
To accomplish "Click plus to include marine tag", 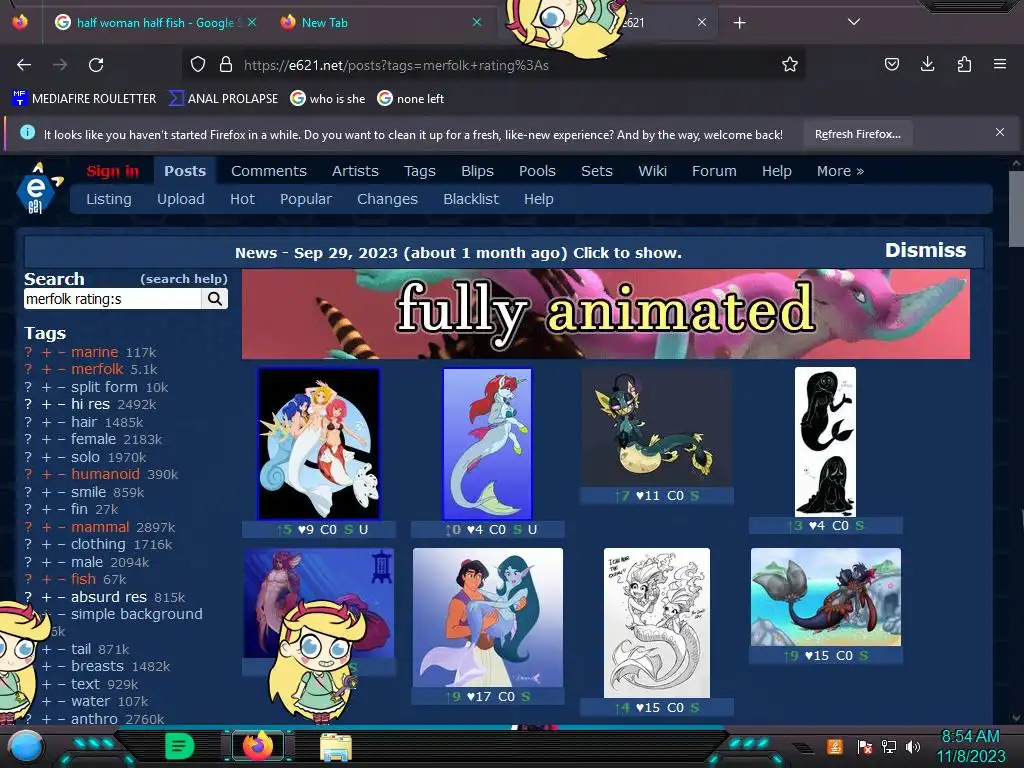I will click(x=46, y=352).
